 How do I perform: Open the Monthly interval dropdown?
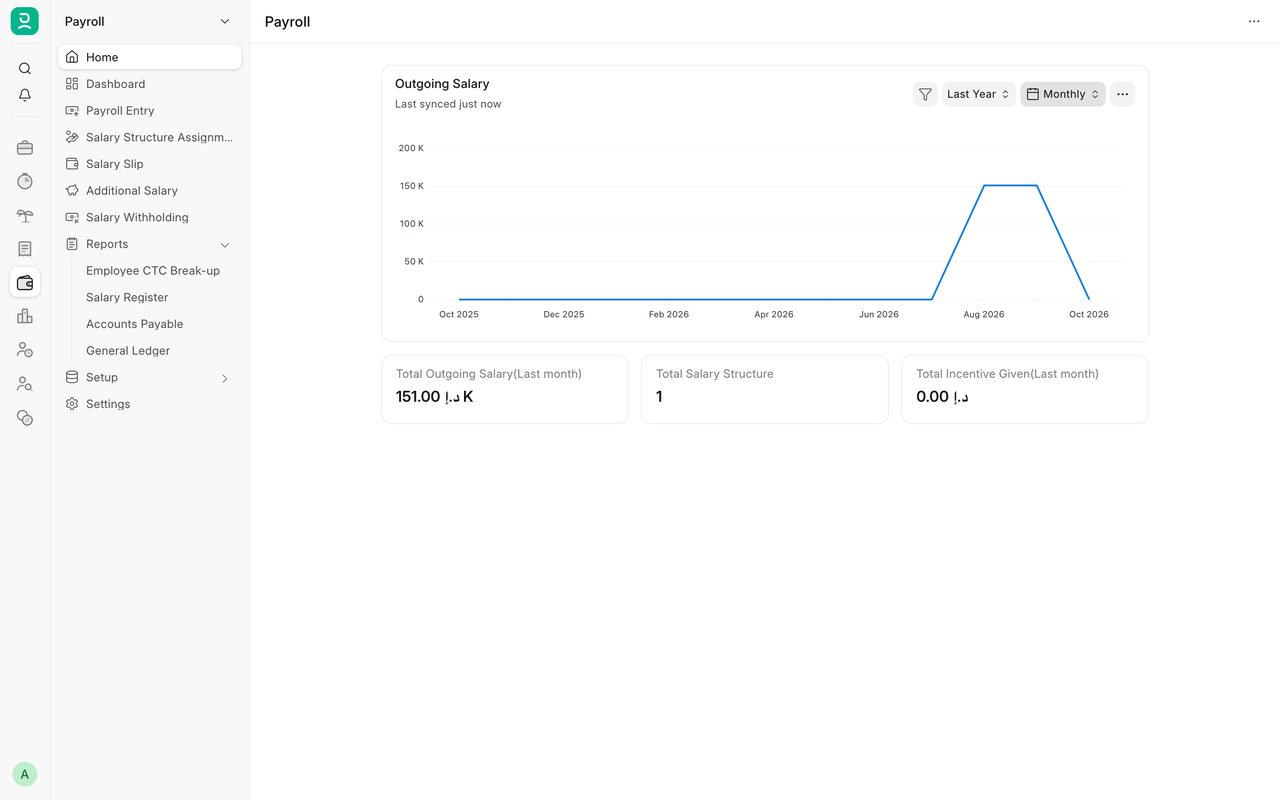(1063, 94)
